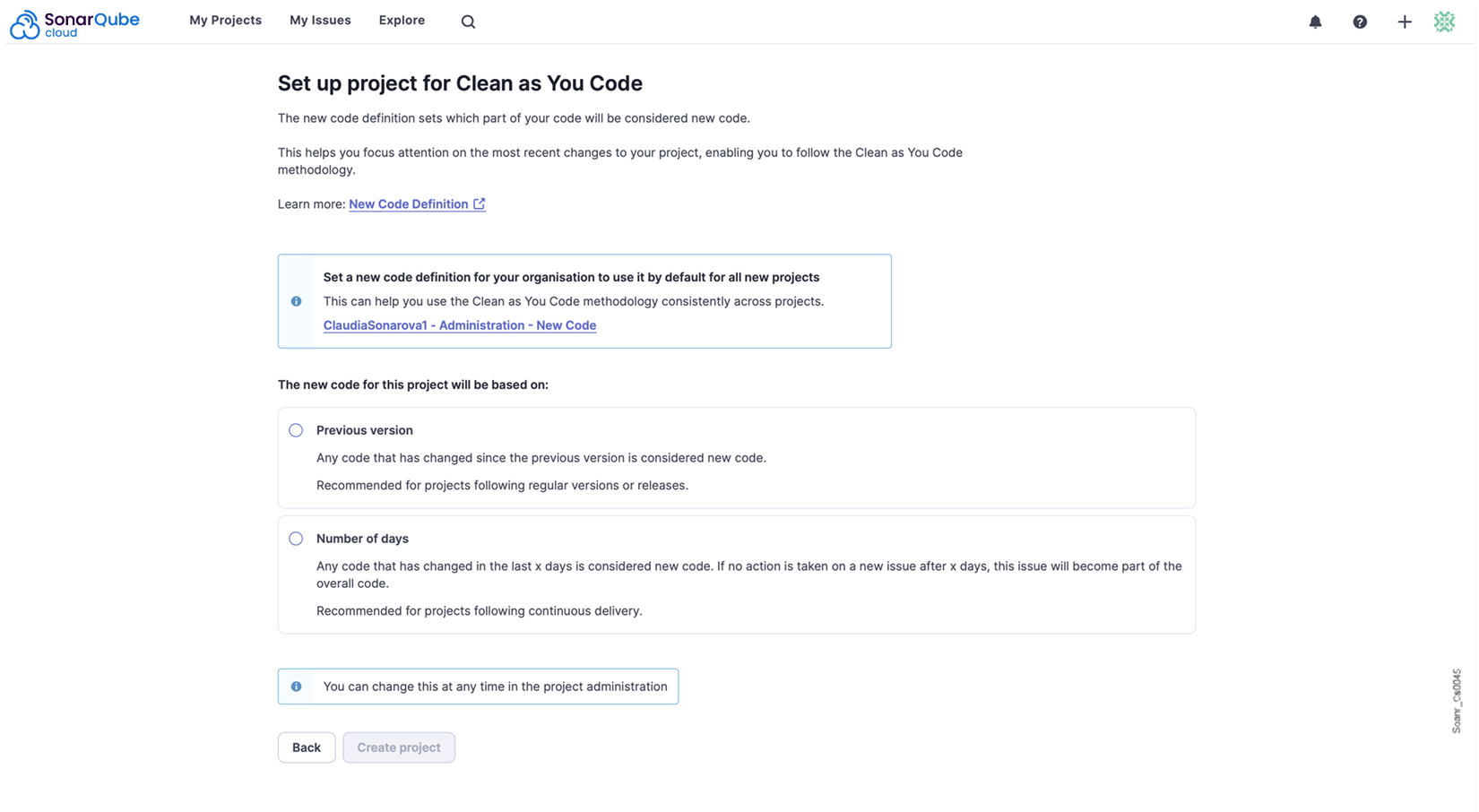Follow the ClaudiaSonarova1 Administration New Code link
Image resolution: width=1479 pixels, height=812 pixels.
tap(460, 325)
